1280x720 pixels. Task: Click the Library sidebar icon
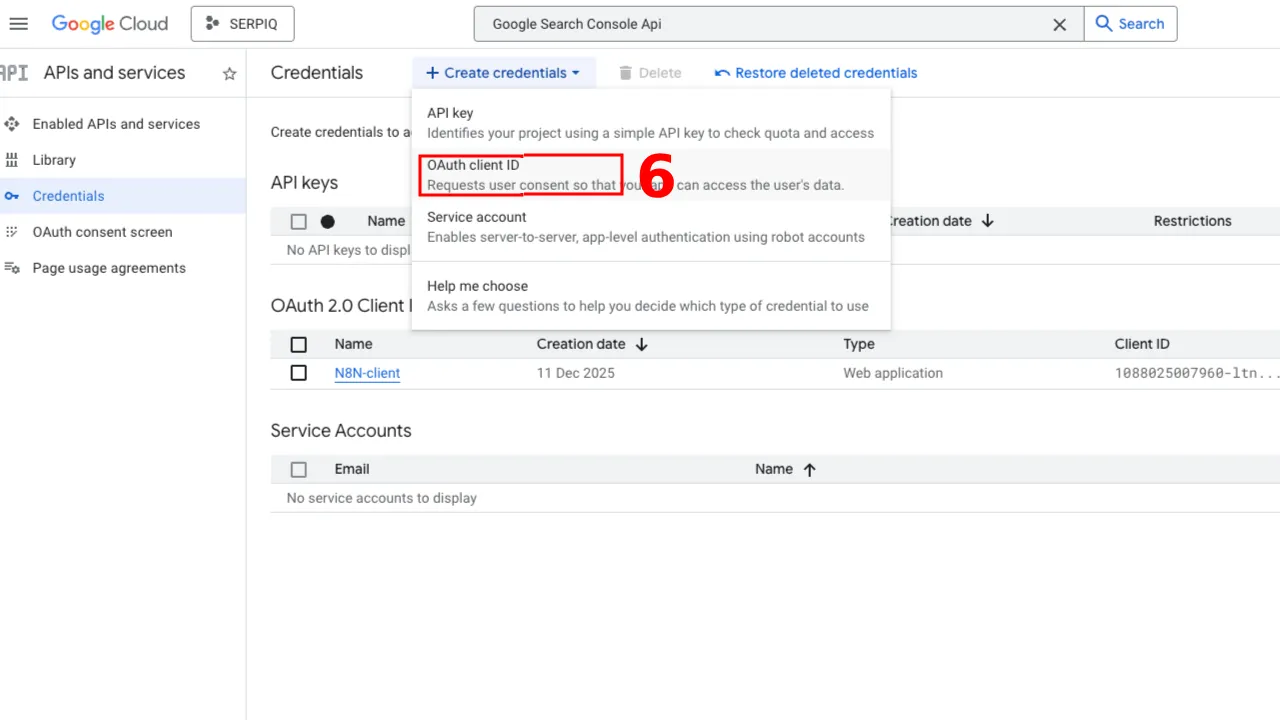[x=12, y=160]
